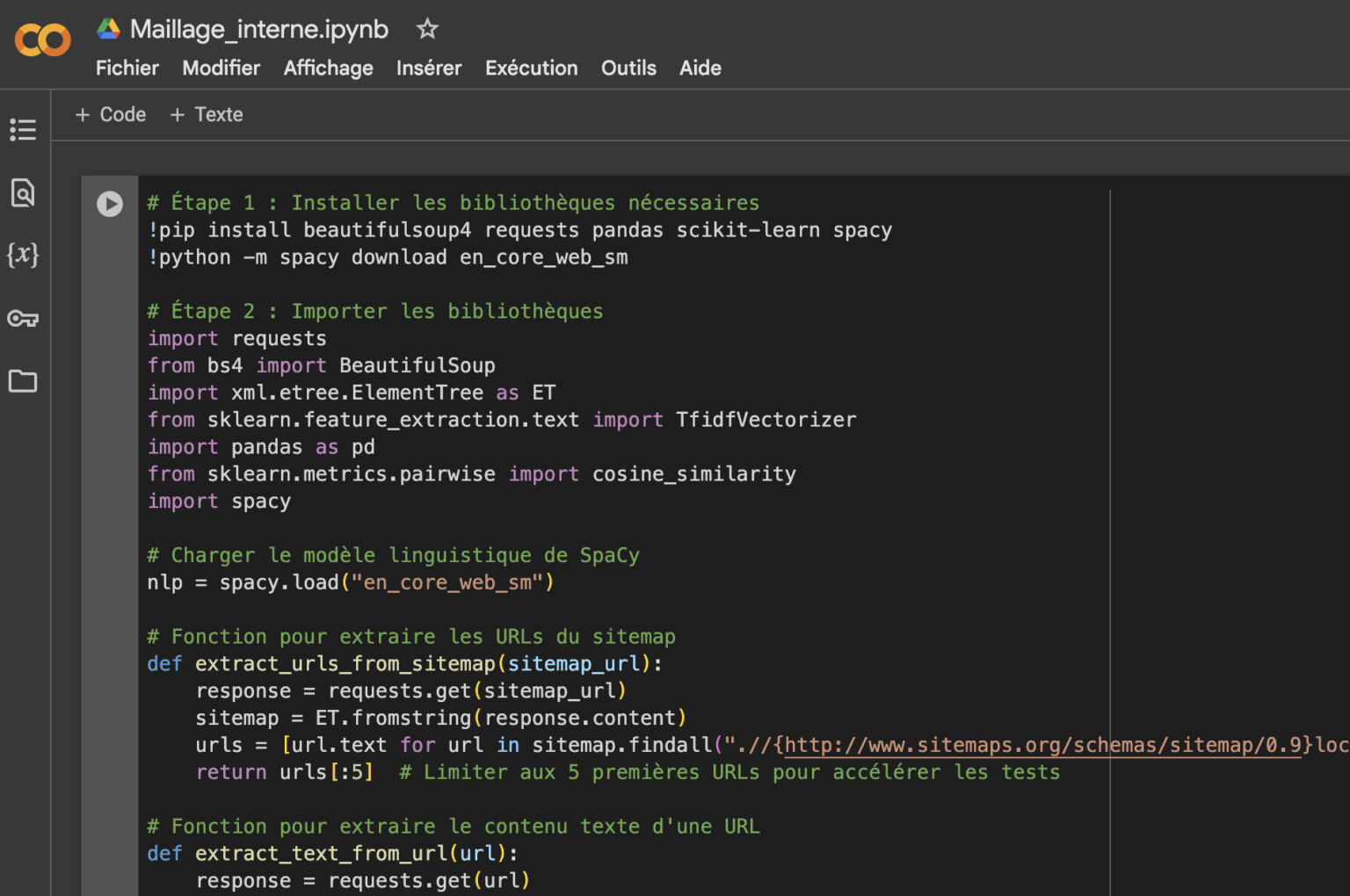Open the Outils menu

[x=628, y=68]
